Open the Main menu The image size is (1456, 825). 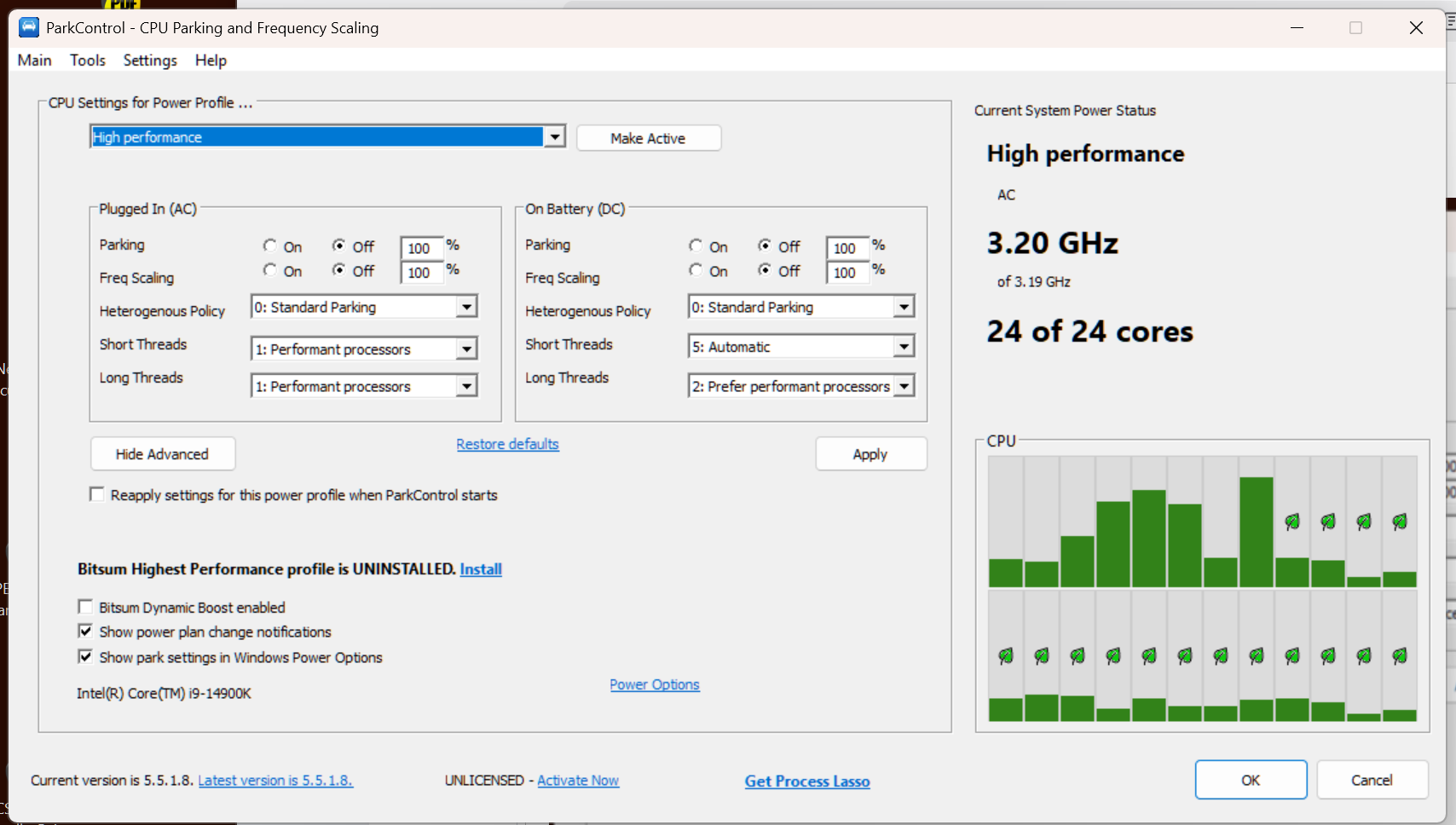click(x=34, y=61)
